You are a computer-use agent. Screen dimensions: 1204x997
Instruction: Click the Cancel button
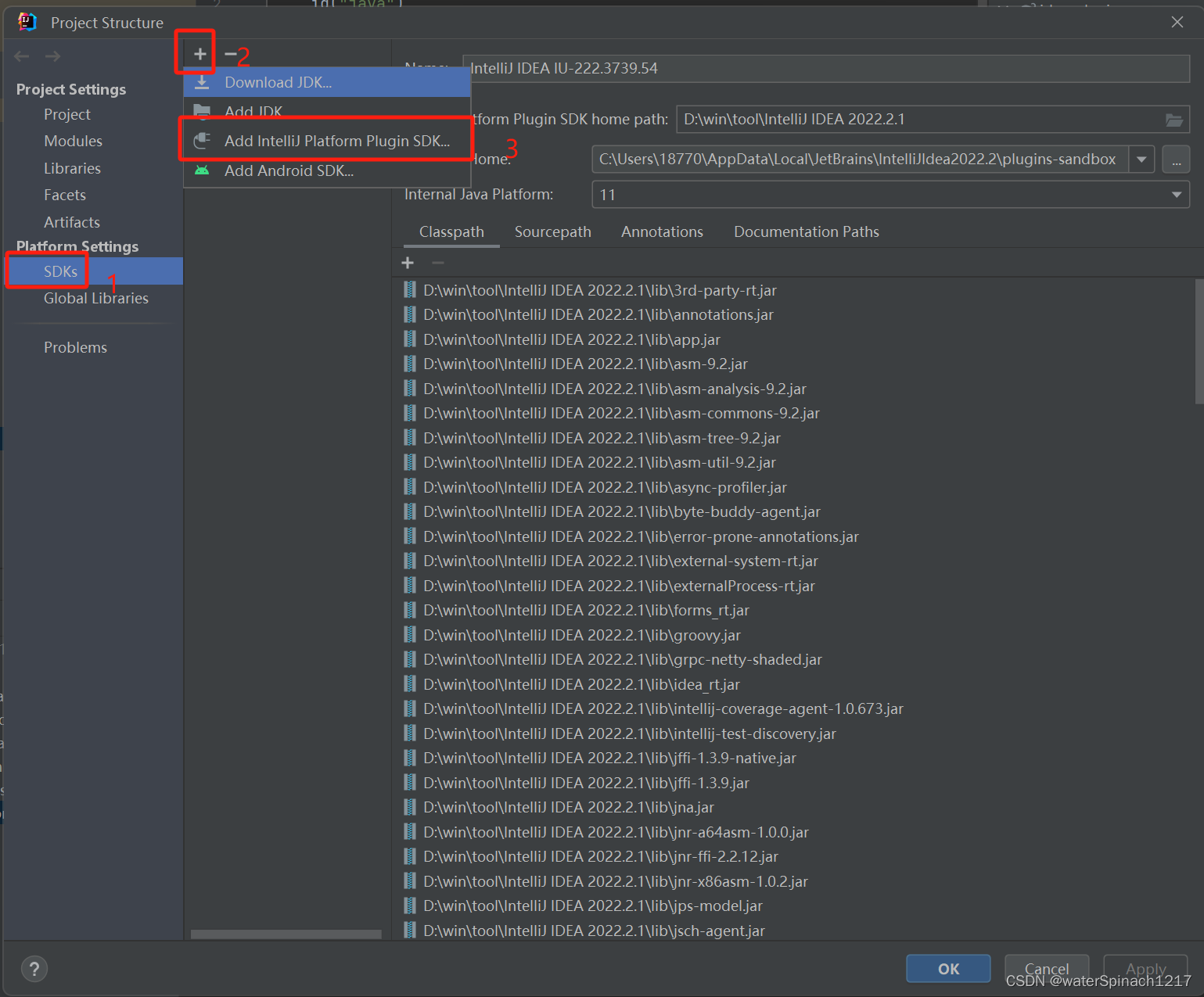pos(1047,969)
